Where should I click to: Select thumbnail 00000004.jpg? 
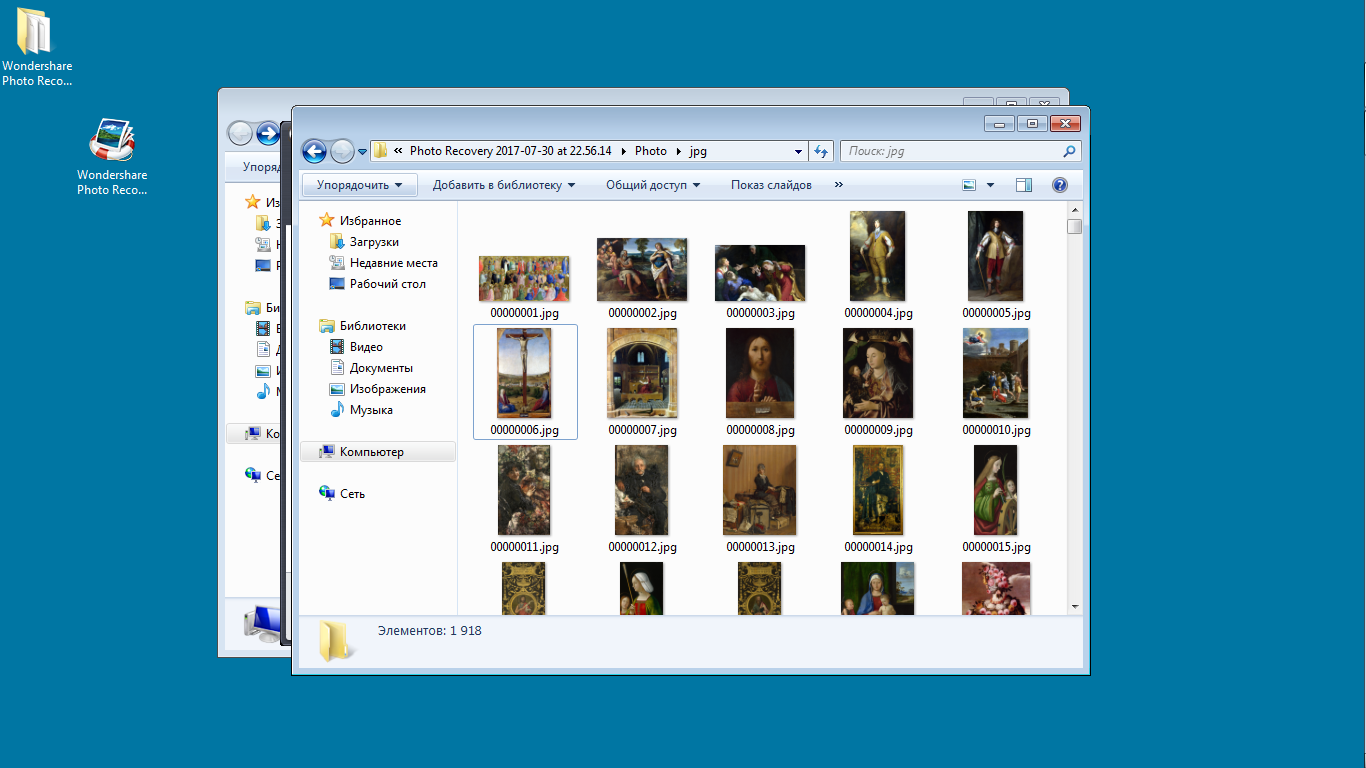[878, 256]
